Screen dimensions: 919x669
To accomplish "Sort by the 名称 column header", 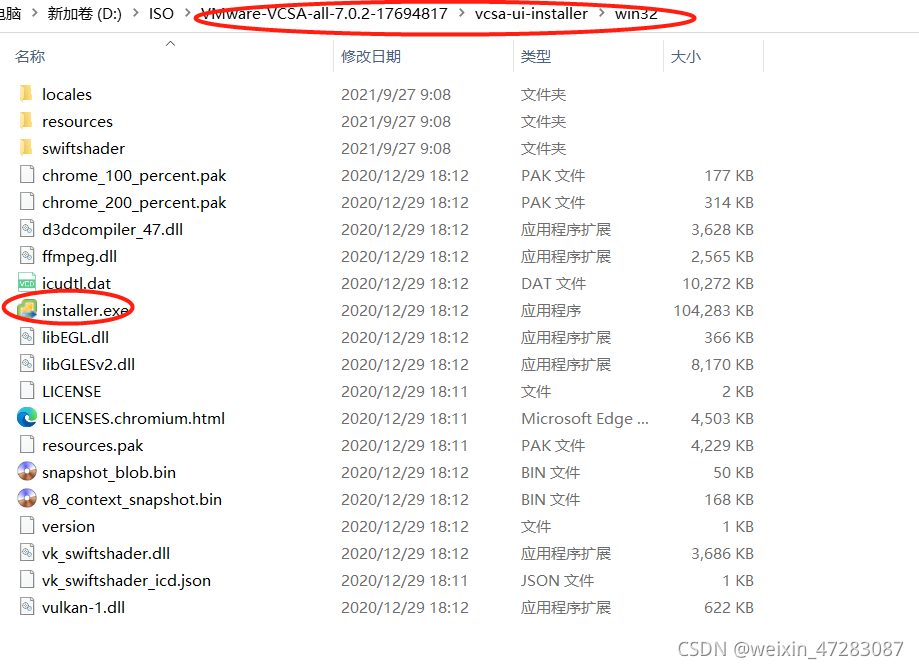I will pos(30,56).
